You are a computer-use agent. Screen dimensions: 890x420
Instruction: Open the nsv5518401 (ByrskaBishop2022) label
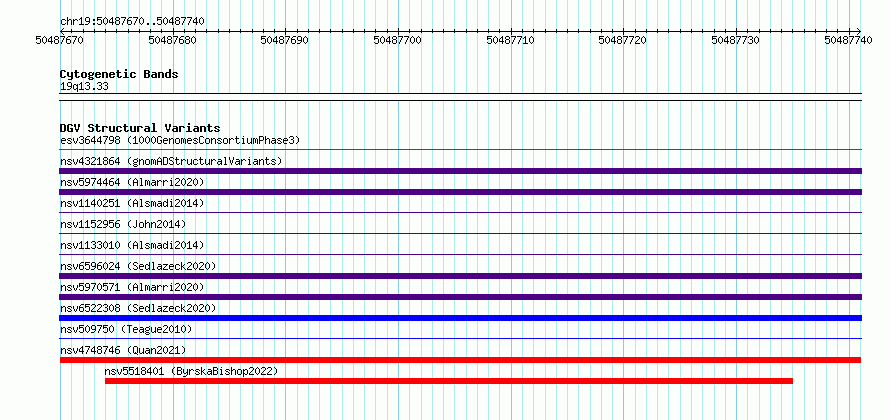(191, 371)
